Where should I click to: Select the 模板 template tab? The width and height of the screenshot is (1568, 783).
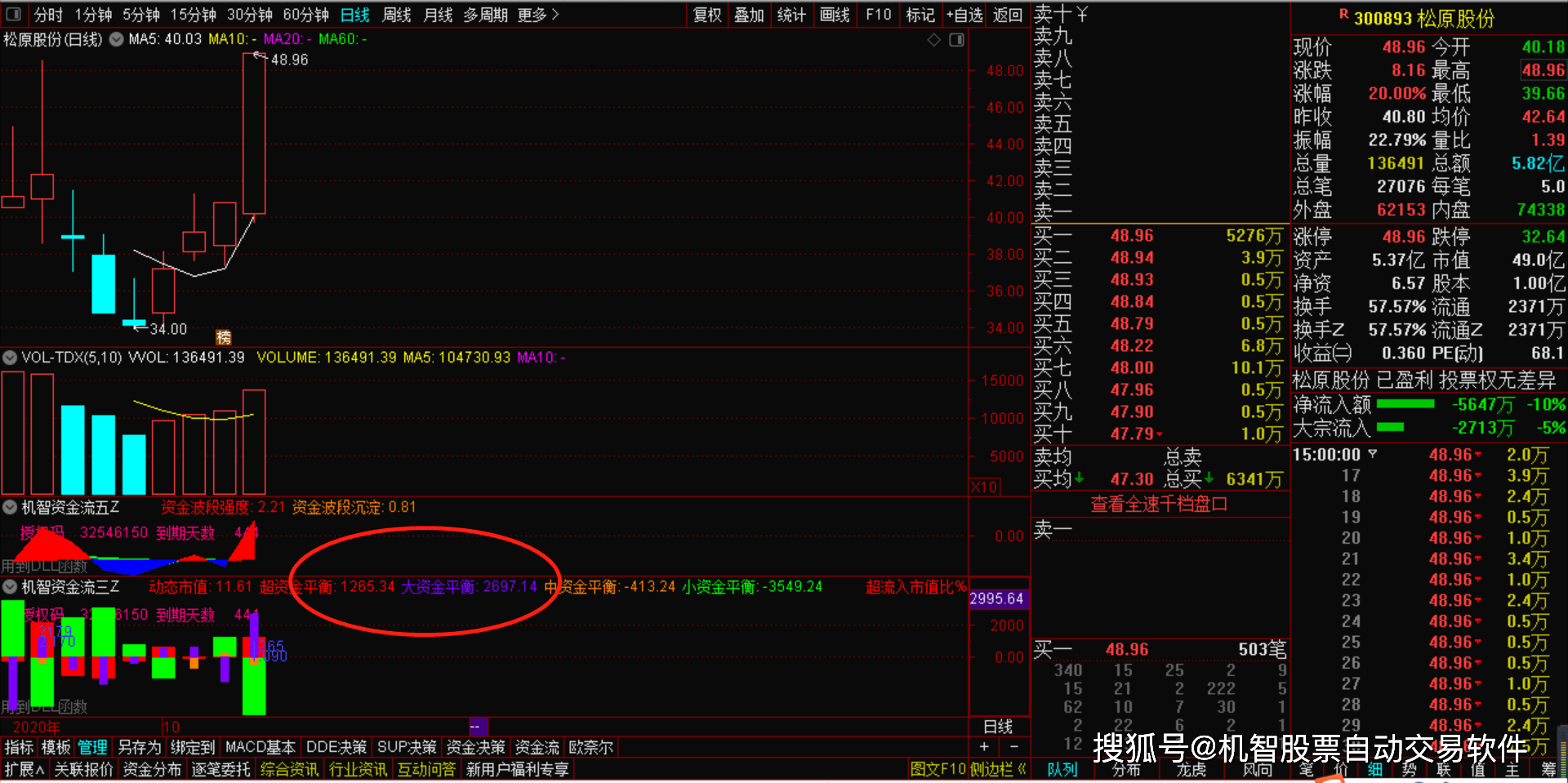tap(56, 747)
